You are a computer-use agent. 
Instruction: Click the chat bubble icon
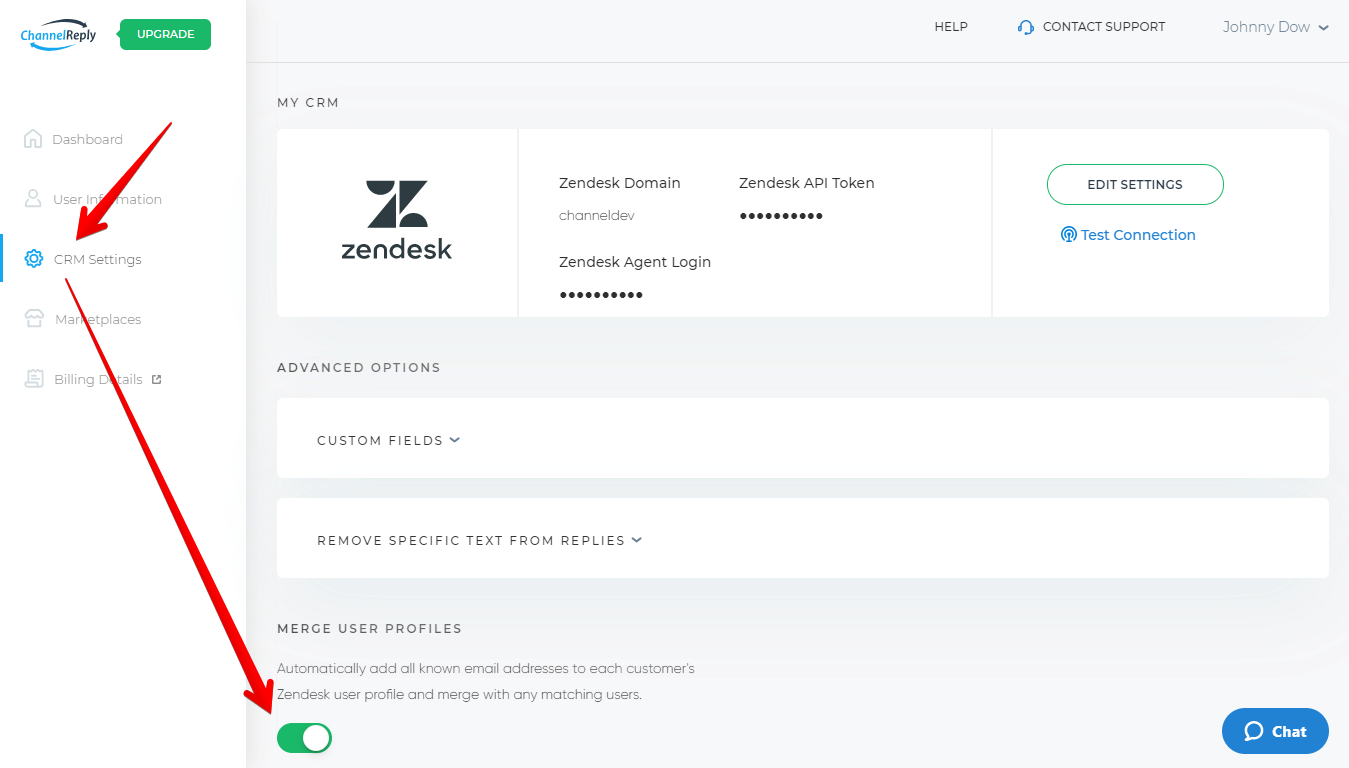tap(1253, 731)
